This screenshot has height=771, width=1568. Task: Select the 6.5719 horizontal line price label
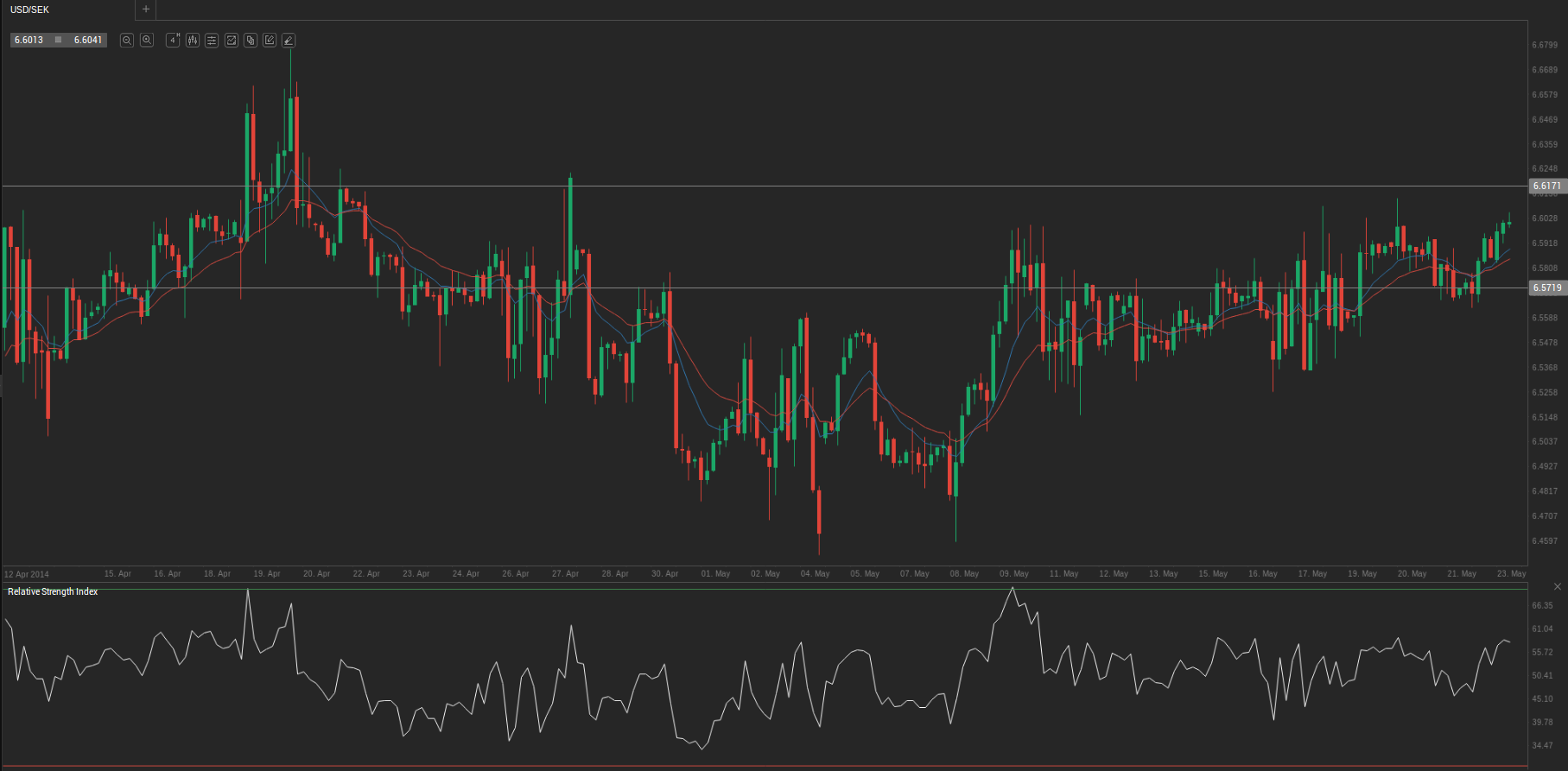click(x=1546, y=288)
